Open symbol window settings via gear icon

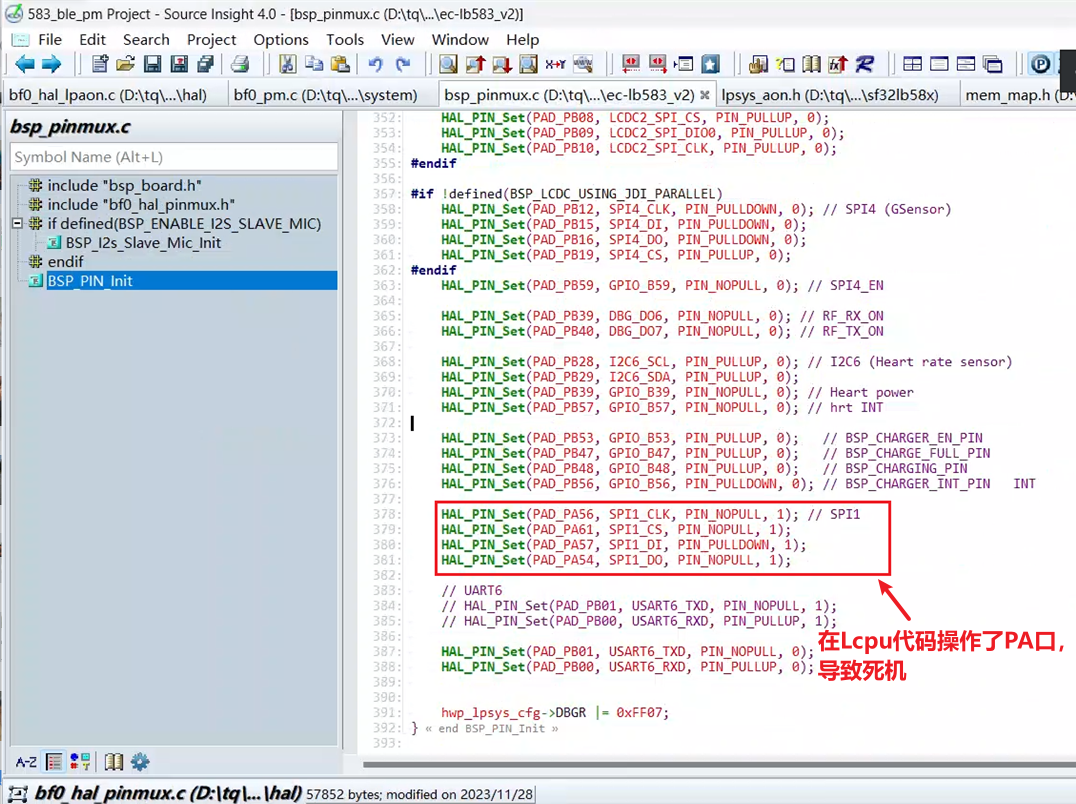tap(140, 762)
